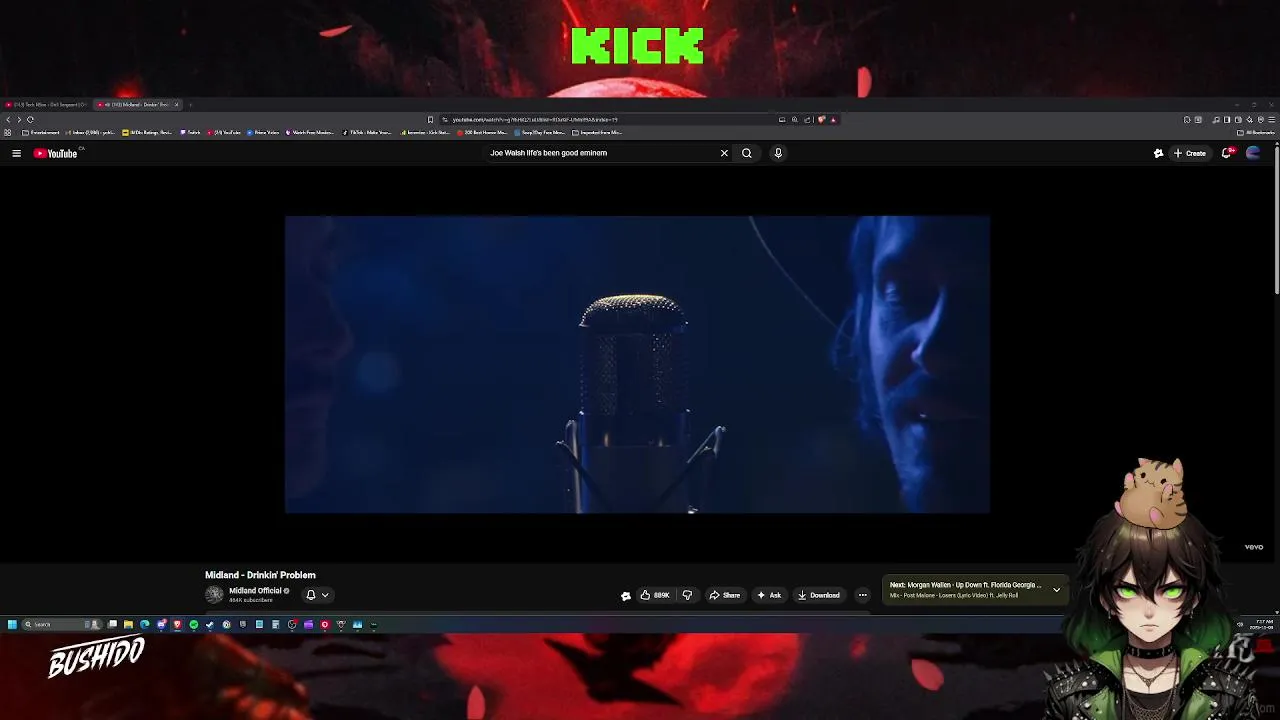Viewport: 1280px width, 720px height.
Task: Share the Midland video
Action: pyautogui.click(x=725, y=595)
